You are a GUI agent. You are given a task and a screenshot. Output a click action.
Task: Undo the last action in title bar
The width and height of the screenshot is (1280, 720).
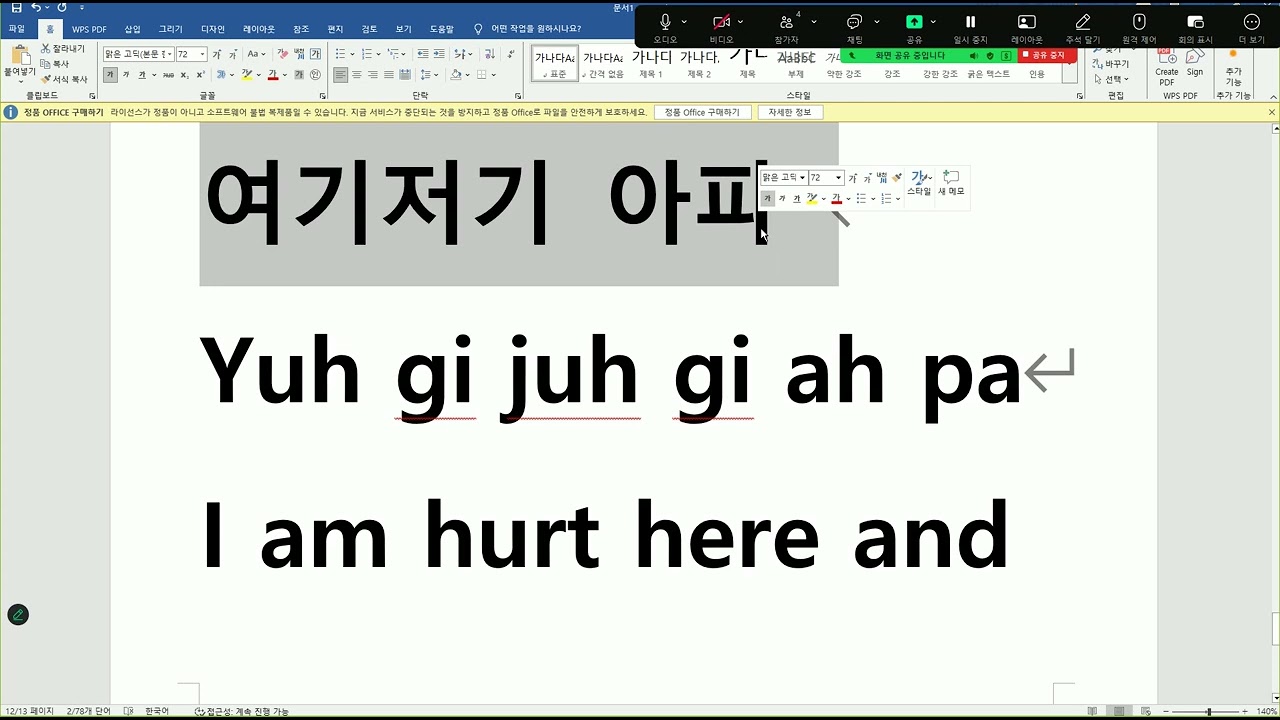[36, 8]
